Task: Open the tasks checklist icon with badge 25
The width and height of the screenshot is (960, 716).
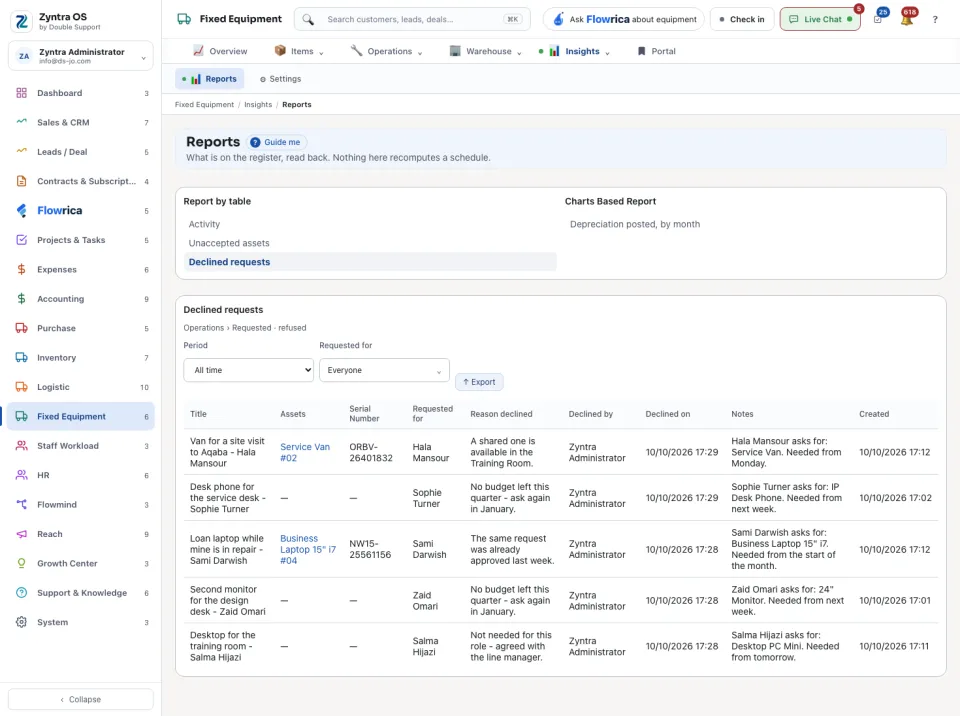Action: [x=879, y=18]
